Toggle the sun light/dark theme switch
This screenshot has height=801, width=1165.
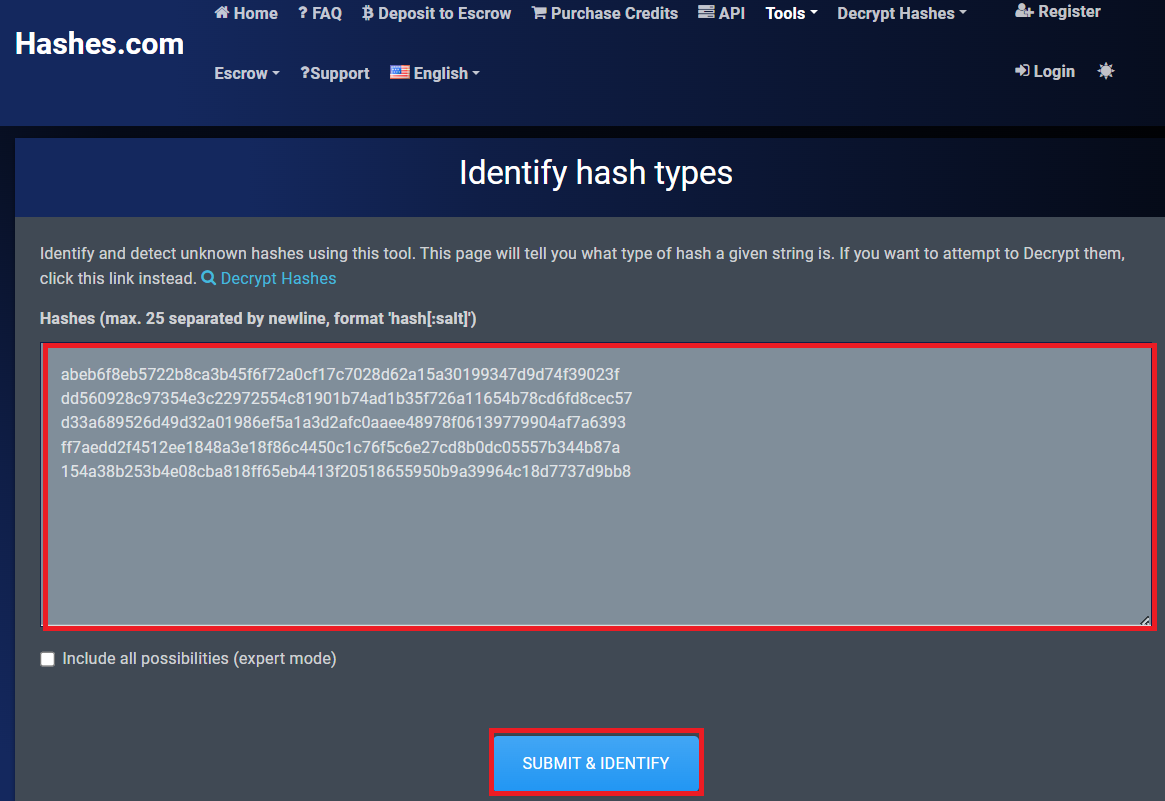(1106, 71)
